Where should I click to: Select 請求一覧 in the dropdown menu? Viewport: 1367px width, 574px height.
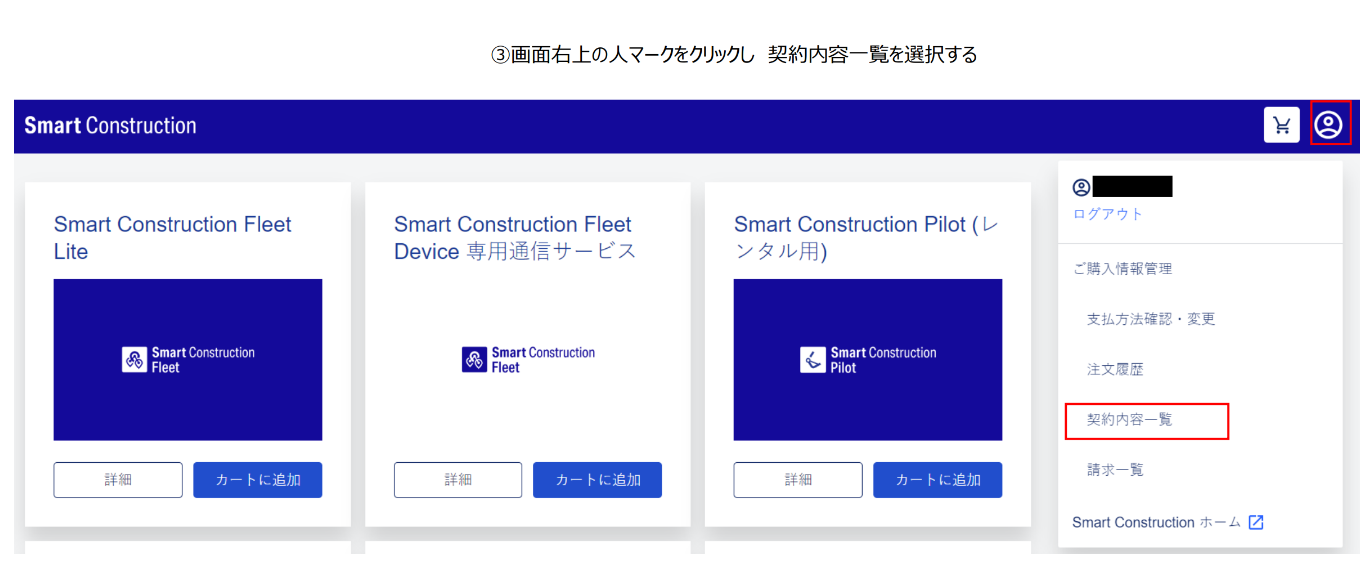pos(1115,469)
